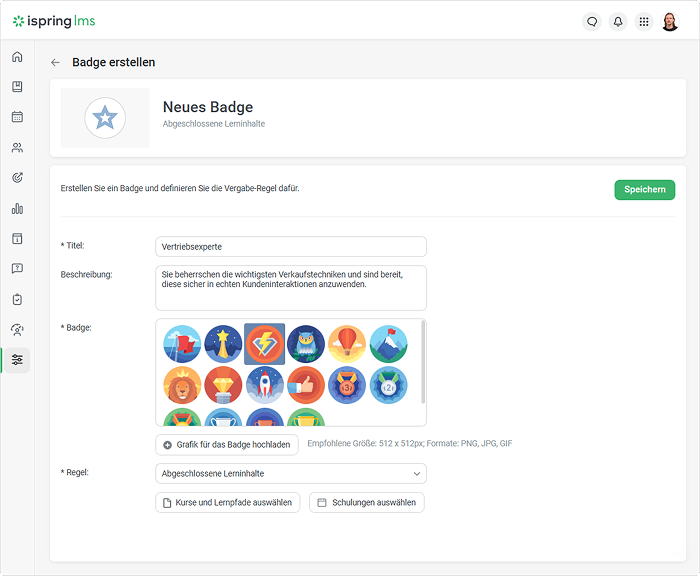Open the Regel dropdown Abgeschlossene Lerninhalte
This screenshot has height=576, width=700.
291,474
